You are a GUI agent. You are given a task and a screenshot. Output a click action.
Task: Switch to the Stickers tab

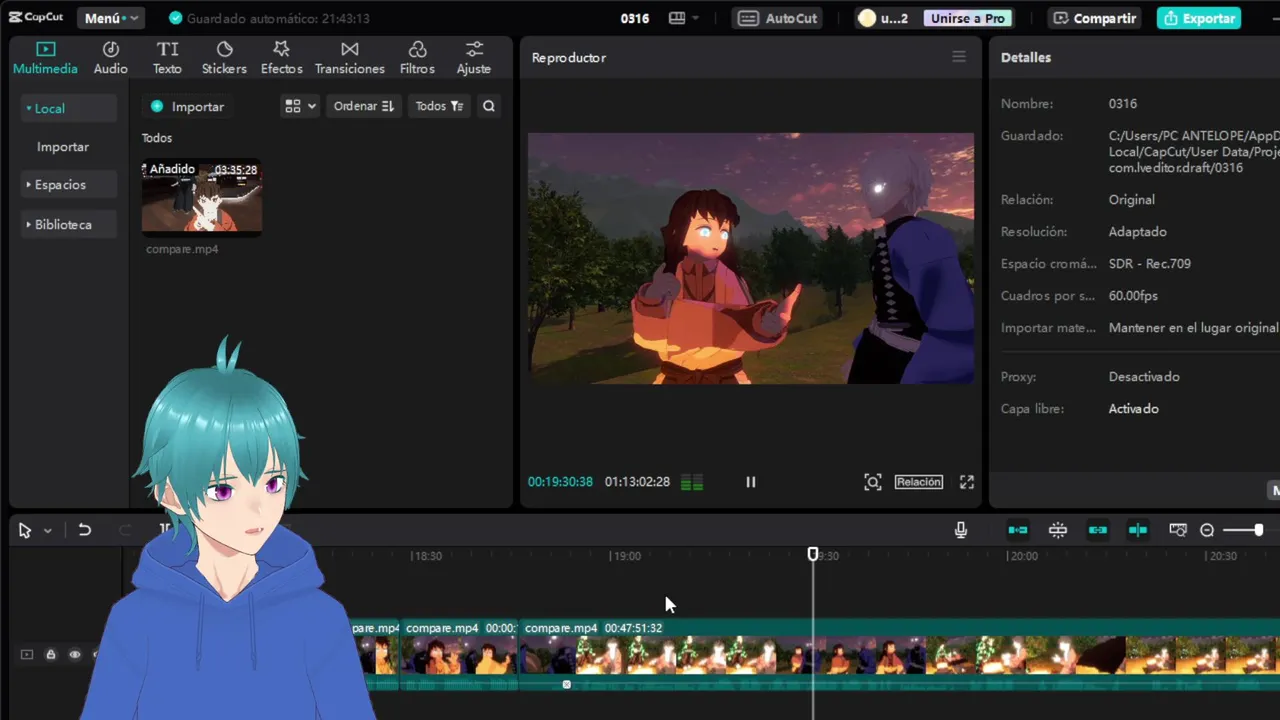click(x=224, y=58)
